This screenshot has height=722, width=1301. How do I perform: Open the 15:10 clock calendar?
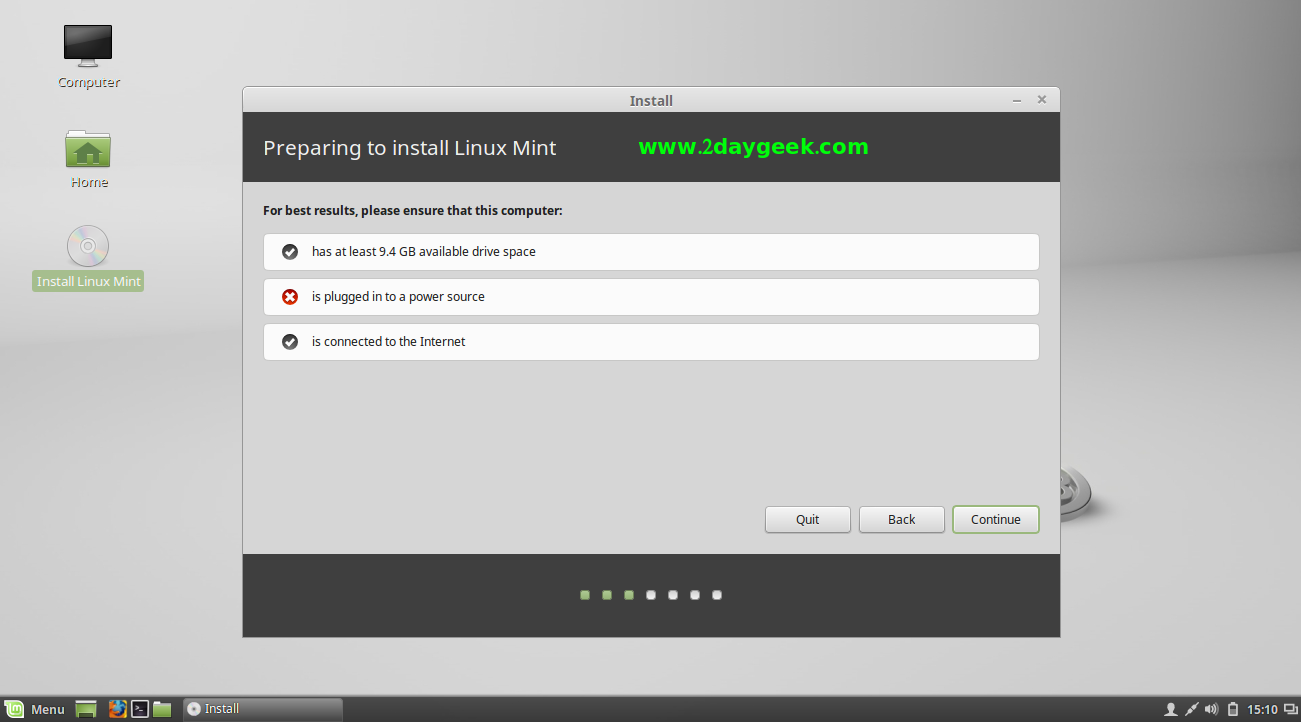pyautogui.click(x=1262, y=709)
